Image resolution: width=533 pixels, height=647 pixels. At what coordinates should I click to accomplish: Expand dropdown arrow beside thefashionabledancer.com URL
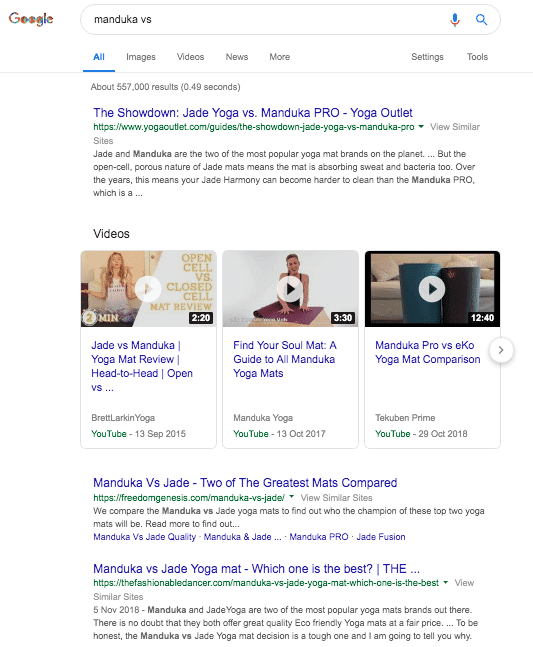[x=446, y=583]
